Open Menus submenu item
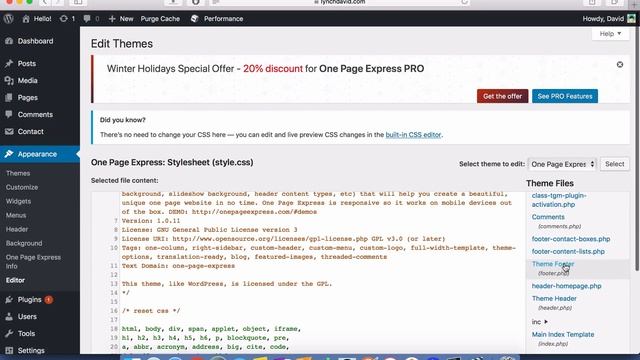The image size is (640, 360). [16, 215]
